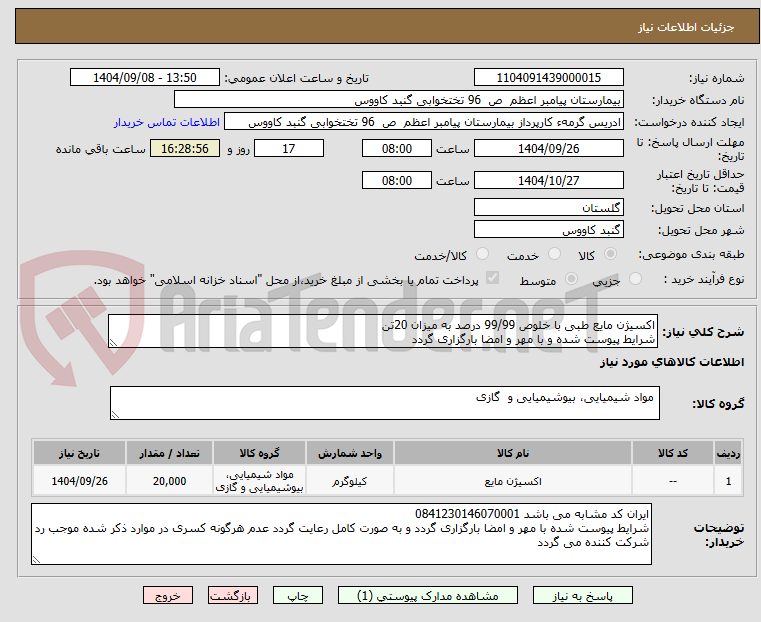Screen dimensions: 761x622
Task: Open اطلاعات تماس خریدار link
Action: 166,122
